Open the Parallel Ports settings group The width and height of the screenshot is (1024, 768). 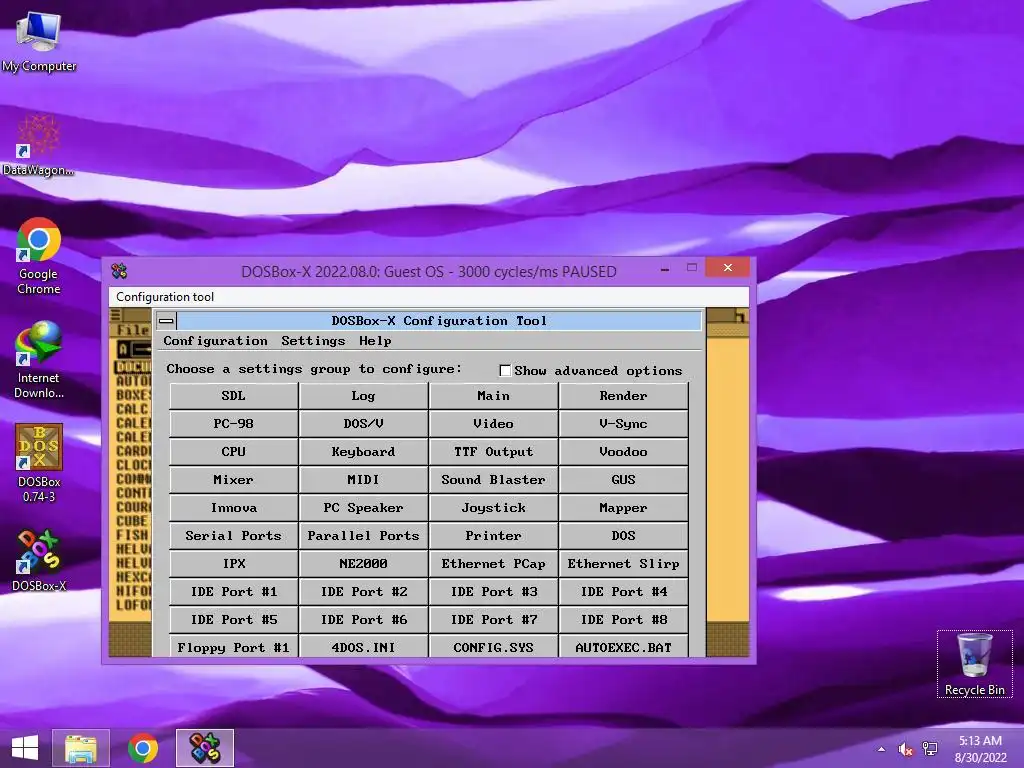click(363, 536)
